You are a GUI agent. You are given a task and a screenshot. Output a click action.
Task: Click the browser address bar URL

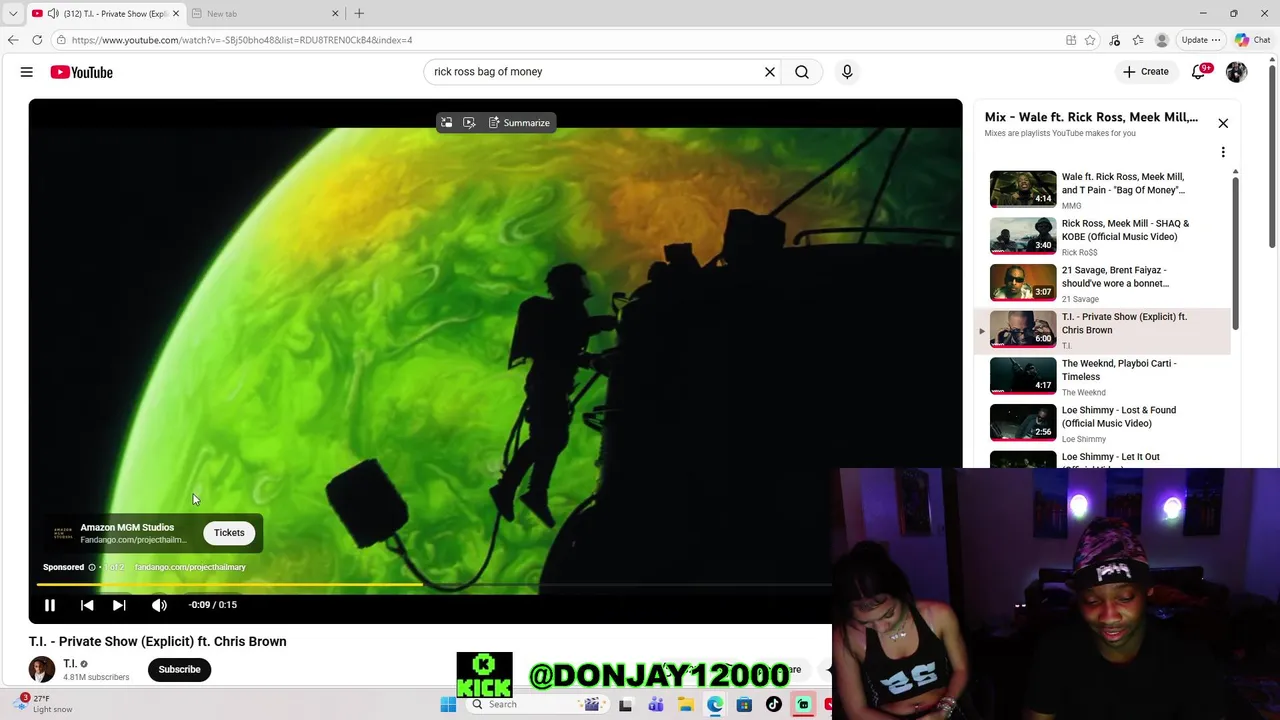(242, 40)
